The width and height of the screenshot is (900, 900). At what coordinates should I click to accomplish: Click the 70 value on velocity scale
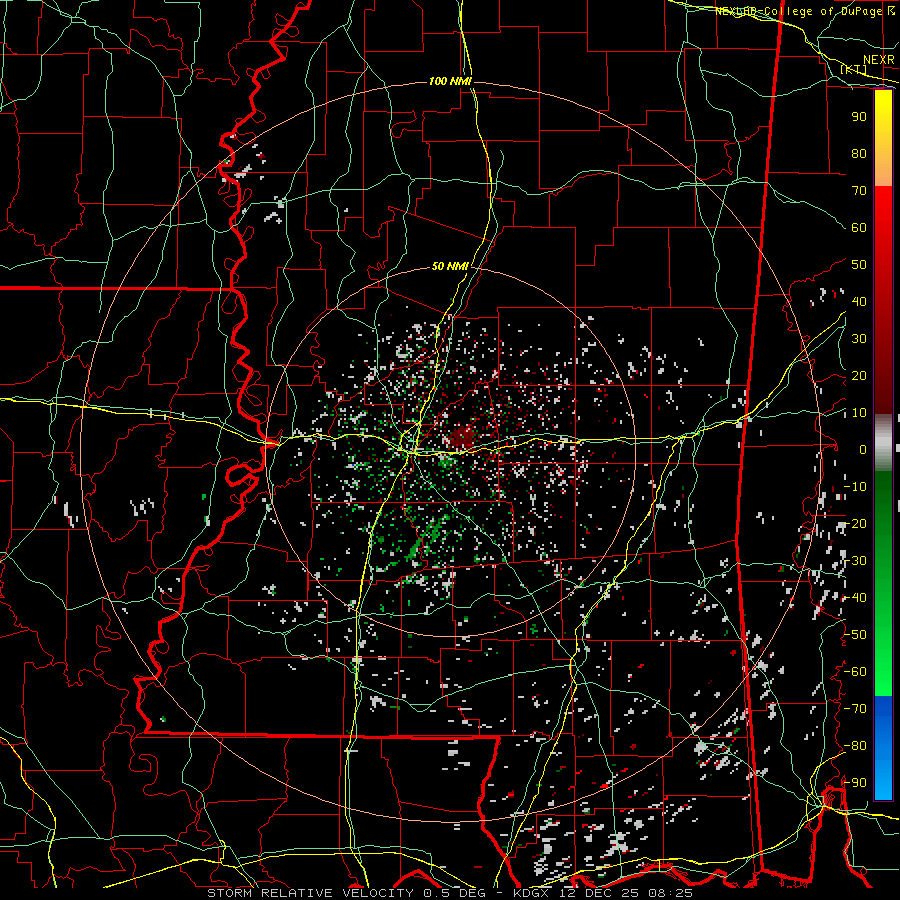(x=859, y=191)
